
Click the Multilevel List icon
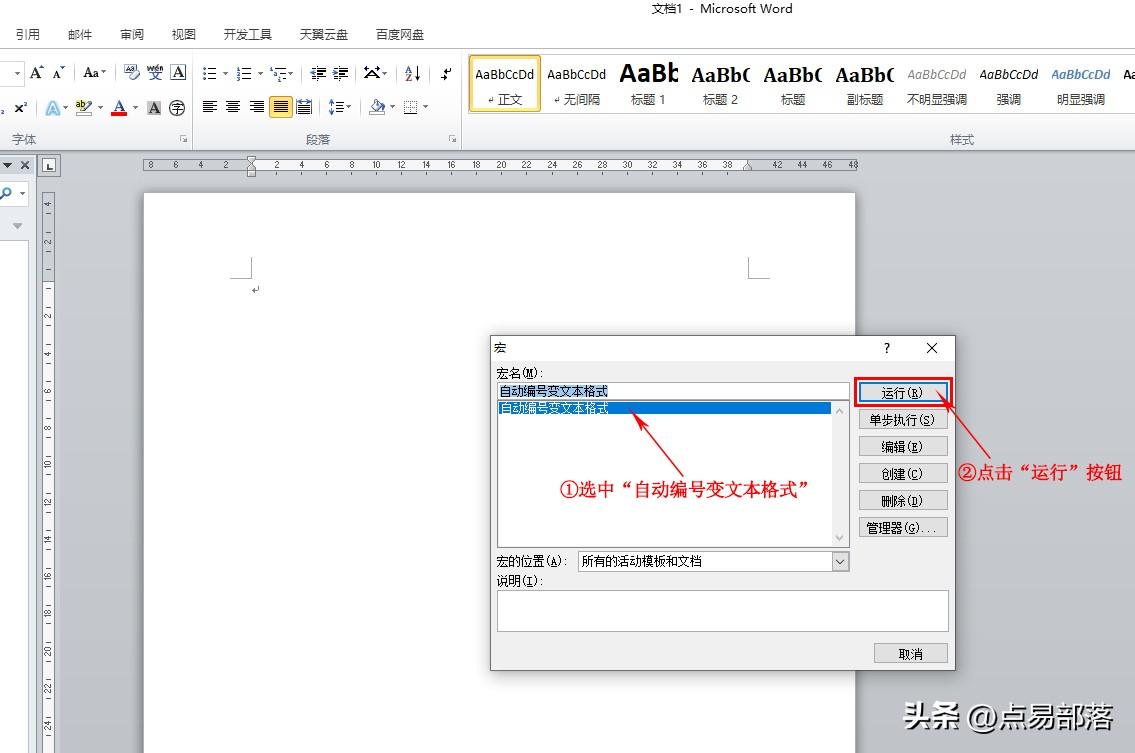pos(279,73)
